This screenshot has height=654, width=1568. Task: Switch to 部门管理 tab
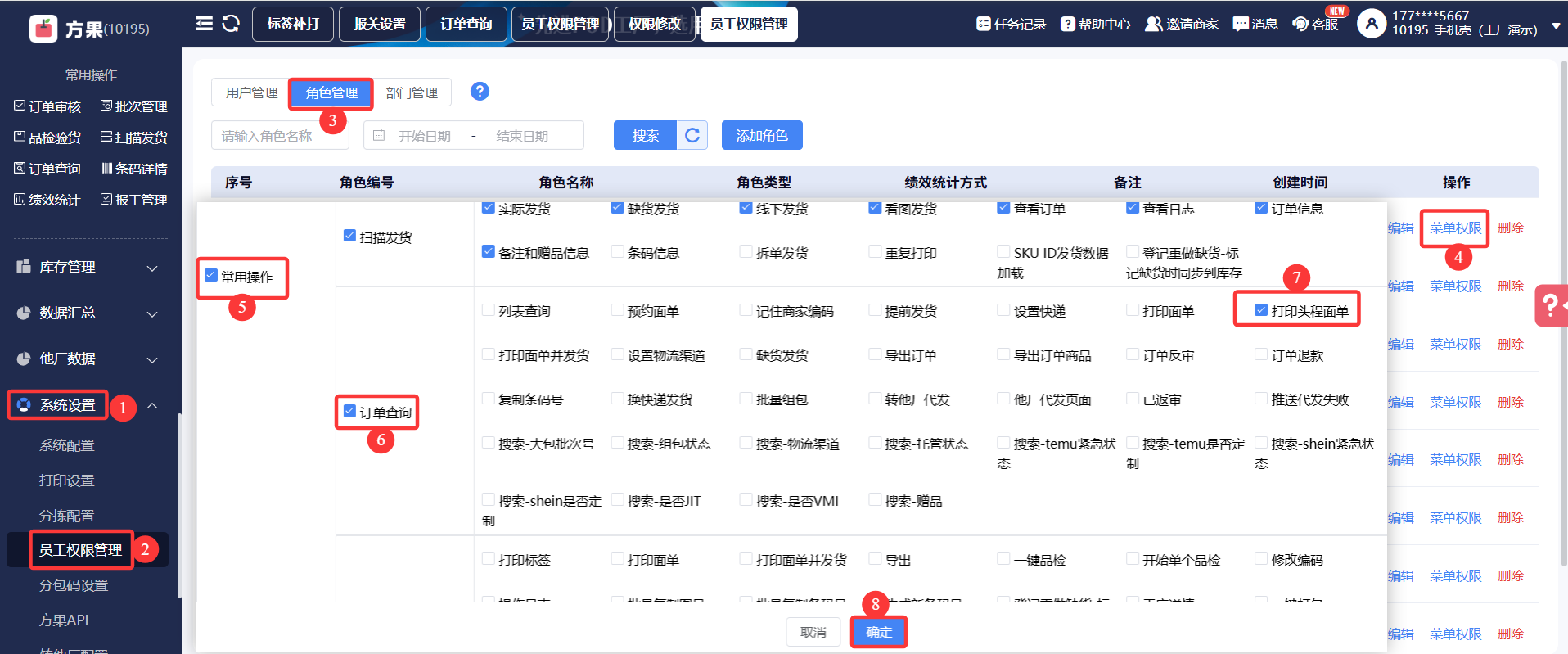[x=412, y=93]
